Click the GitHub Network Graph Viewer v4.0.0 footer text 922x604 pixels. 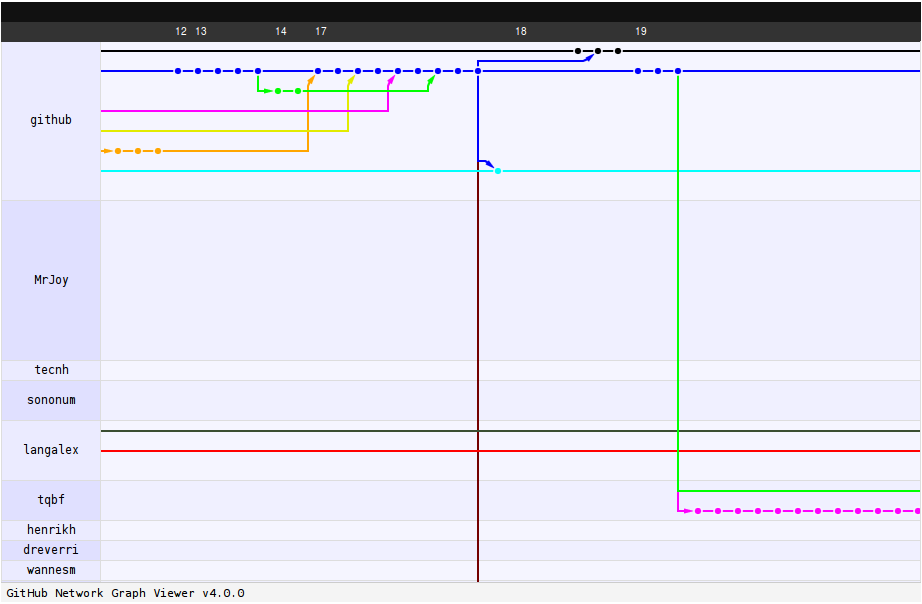[x=125, y=593]
